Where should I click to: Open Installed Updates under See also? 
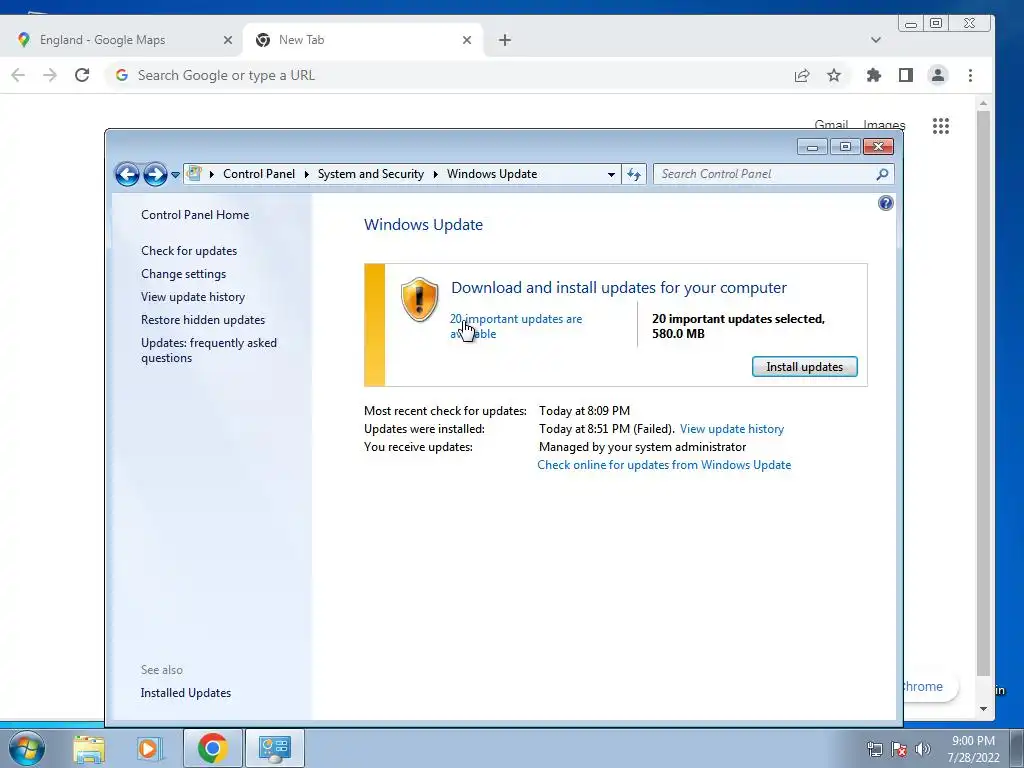click(185, 693)
